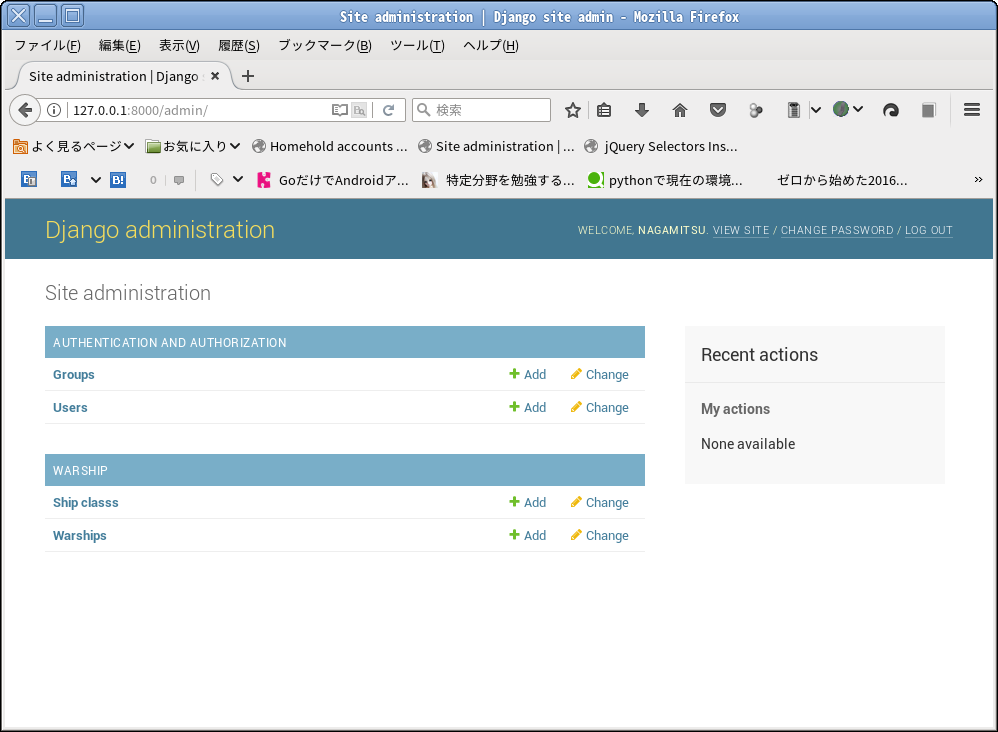
Task: Expand dropdown arrow next to green globe icon
Action: 858,109
